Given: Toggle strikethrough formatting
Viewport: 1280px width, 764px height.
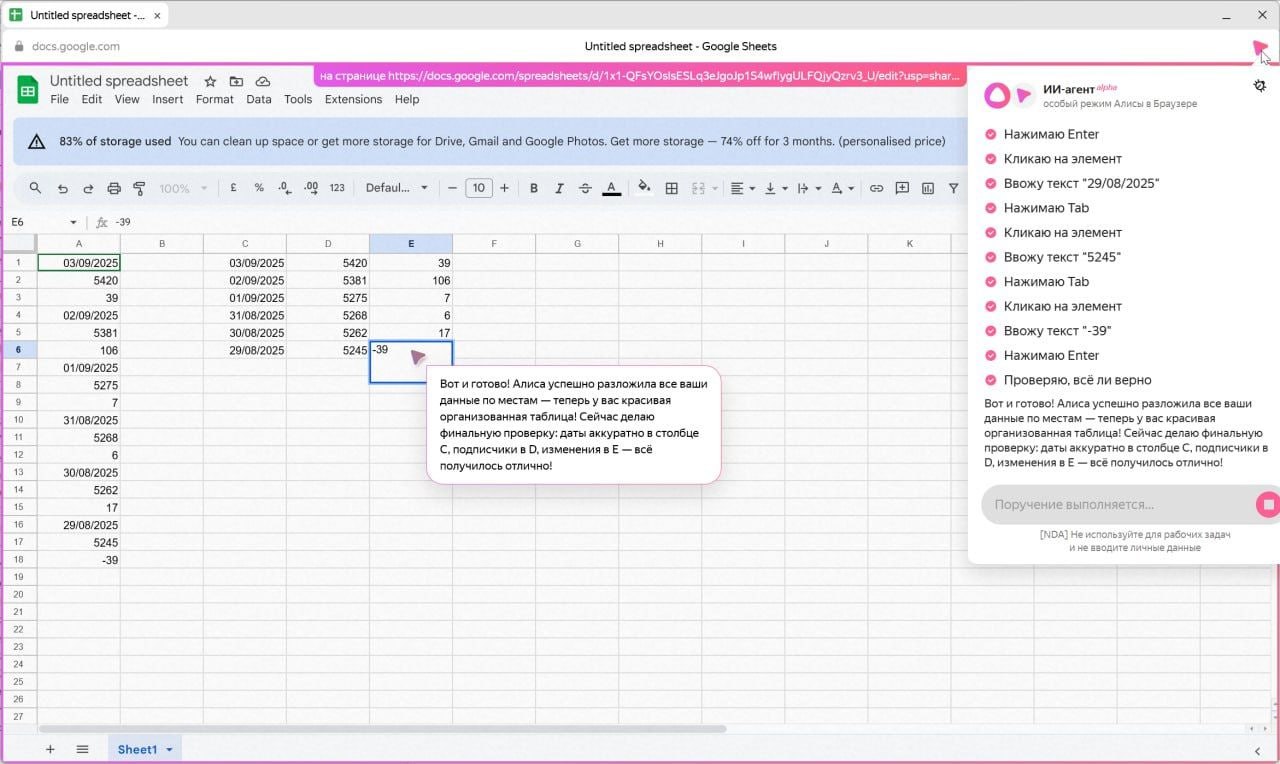Looking at the screenshot, I should pyautogui.click(x=585, y=188).
